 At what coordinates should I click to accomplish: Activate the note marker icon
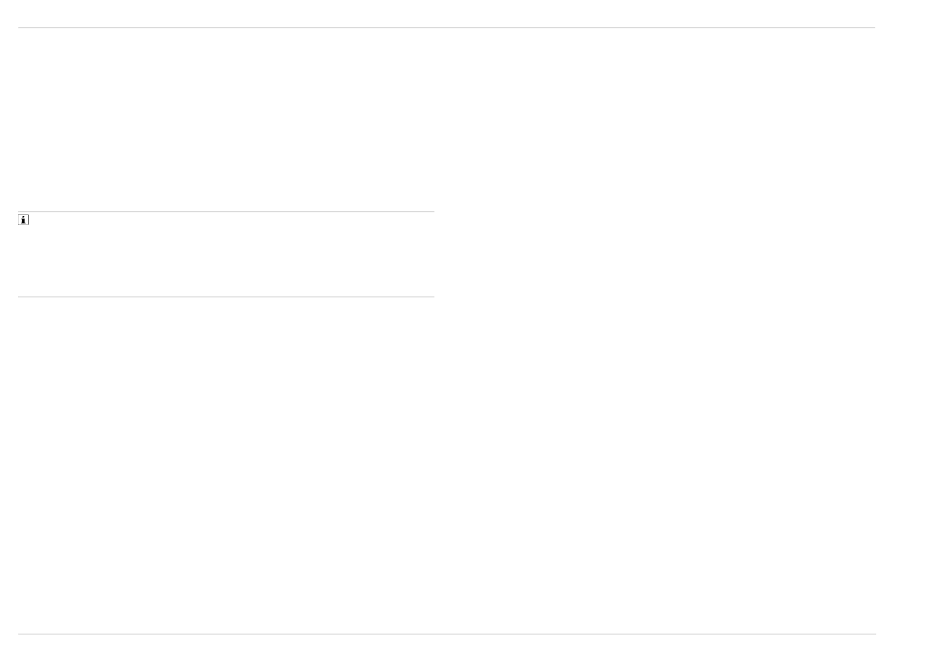pyautogui.click(x=24, y=220)
